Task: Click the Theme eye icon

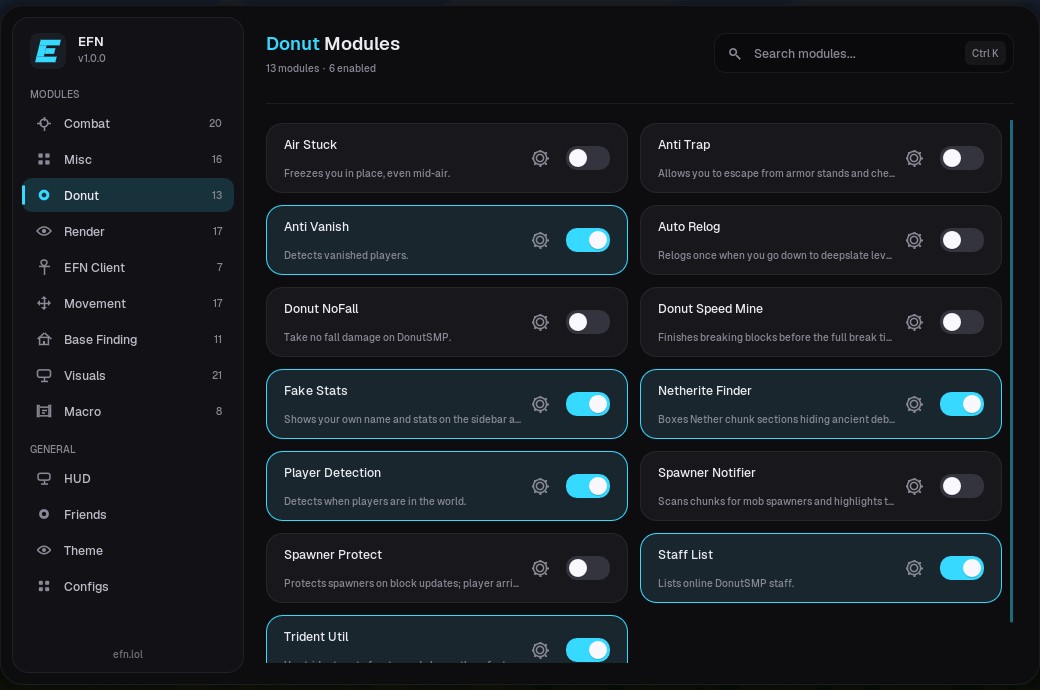Action: [x=44, y=550]
